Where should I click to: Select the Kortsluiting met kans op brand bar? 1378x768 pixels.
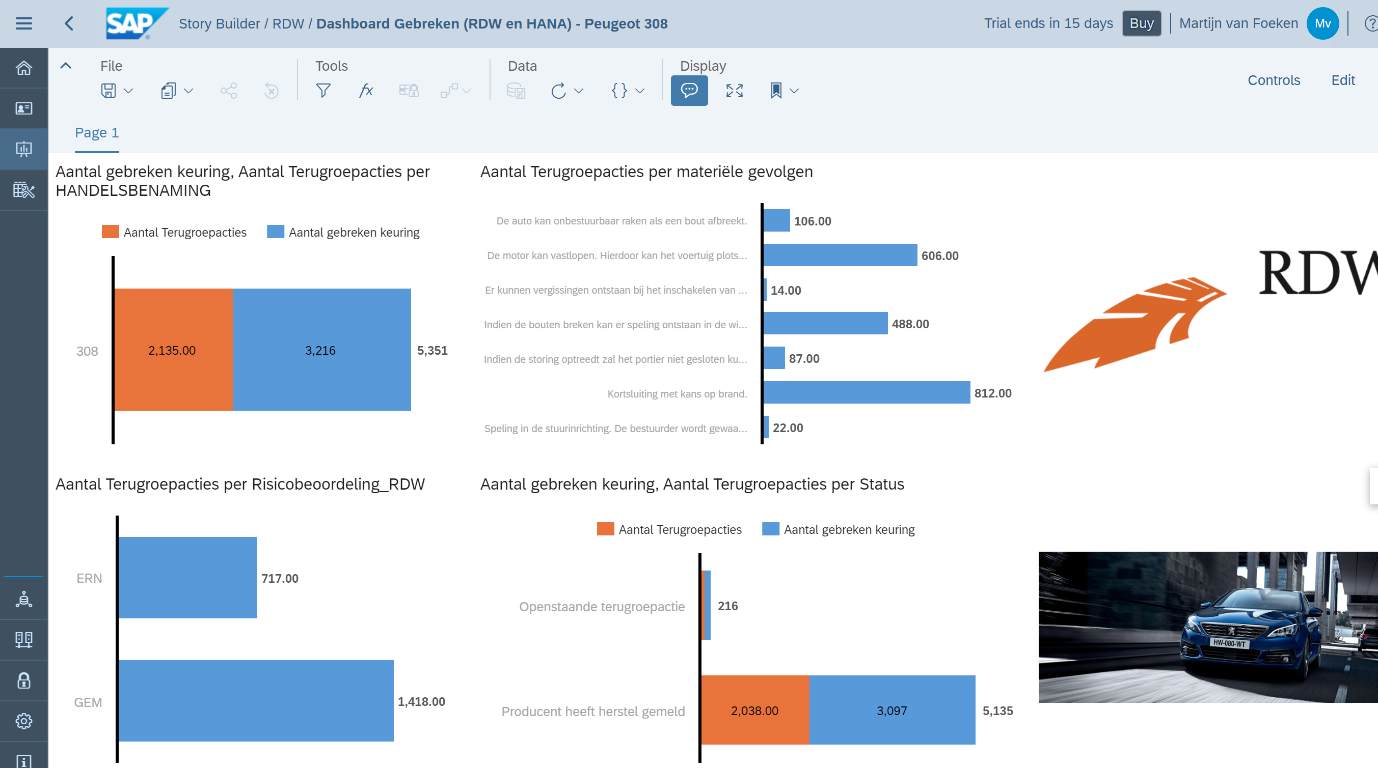point(867,393)
